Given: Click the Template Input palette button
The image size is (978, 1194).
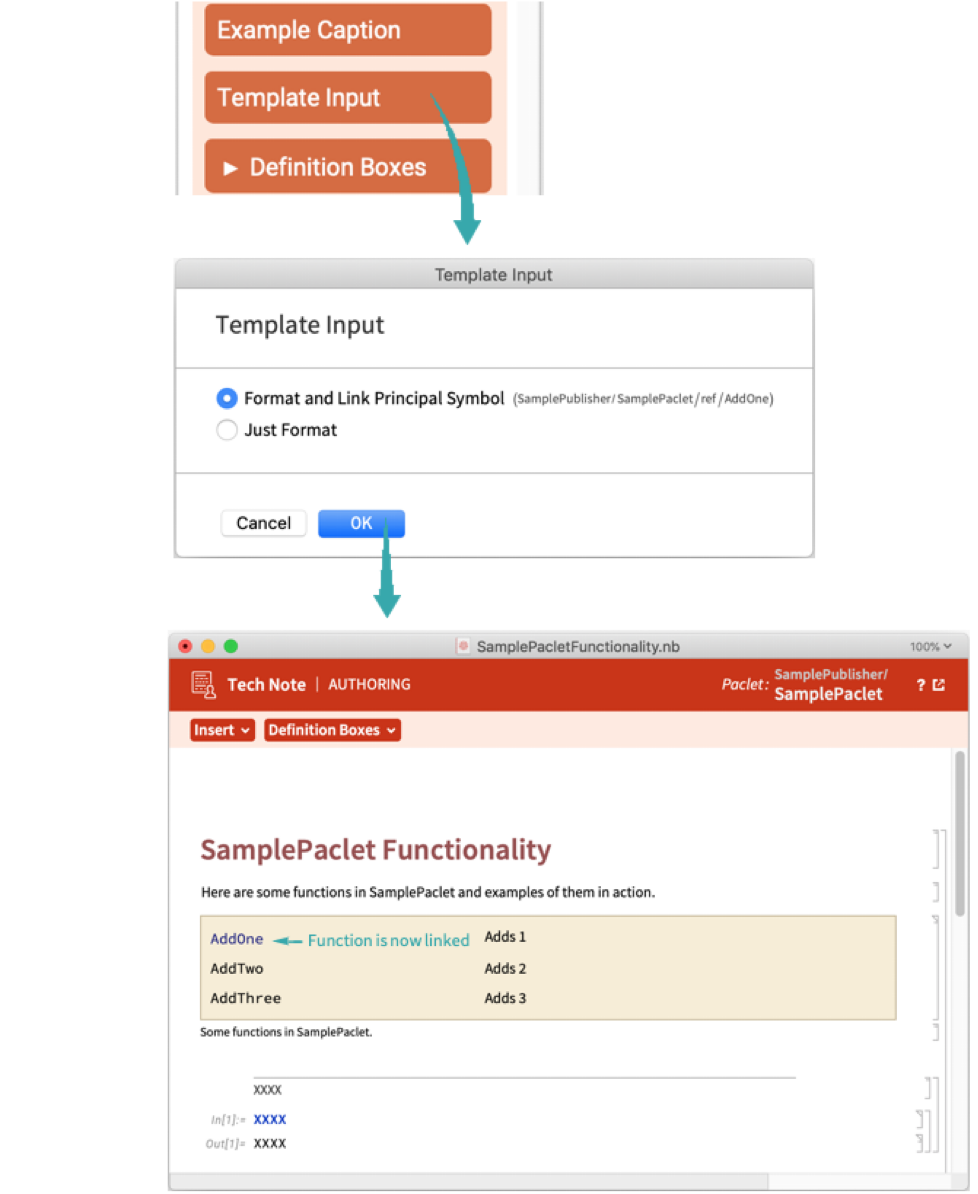Looking at the screenshot, I should [x=347, y=98].
